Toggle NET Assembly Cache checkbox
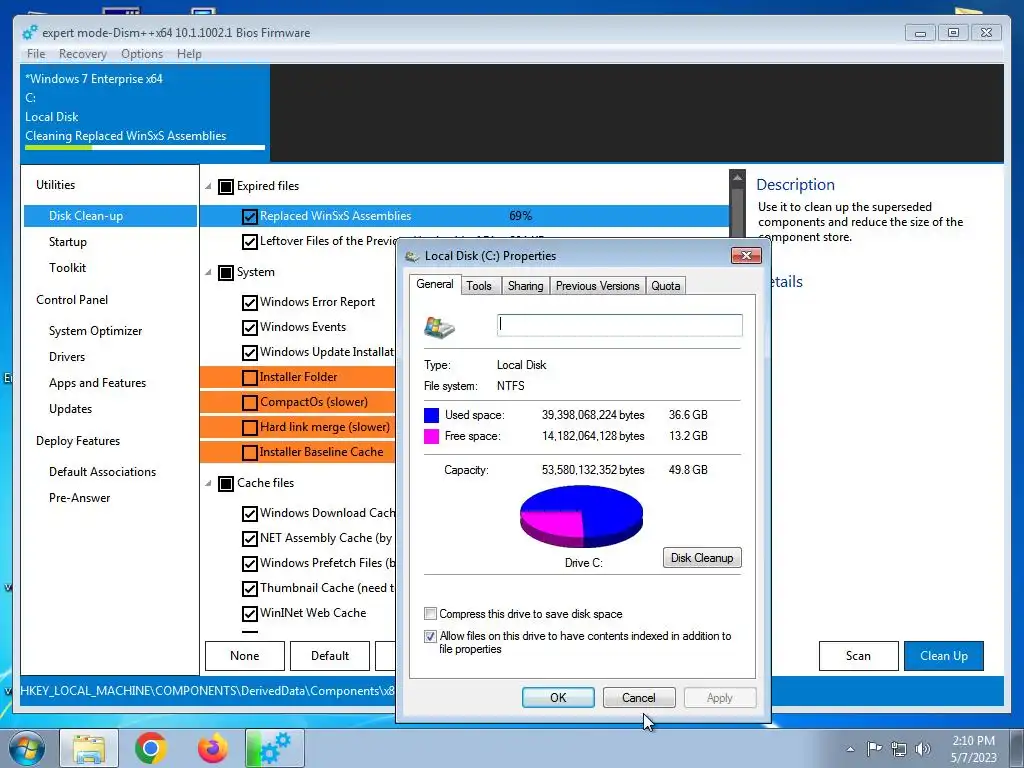The height and width of the screenshot is (768, 1024). coord(249,539)
